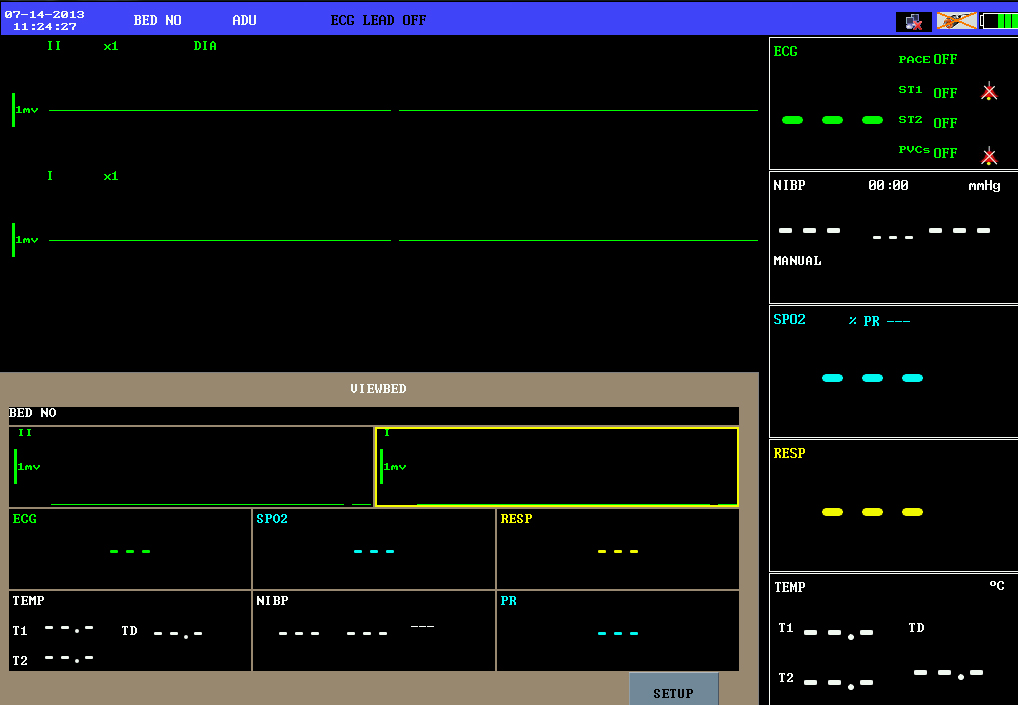This screenshot has height=705, width=1018.
Task: Open the NIBP parameter panel
Action: (x=789, y=185)
